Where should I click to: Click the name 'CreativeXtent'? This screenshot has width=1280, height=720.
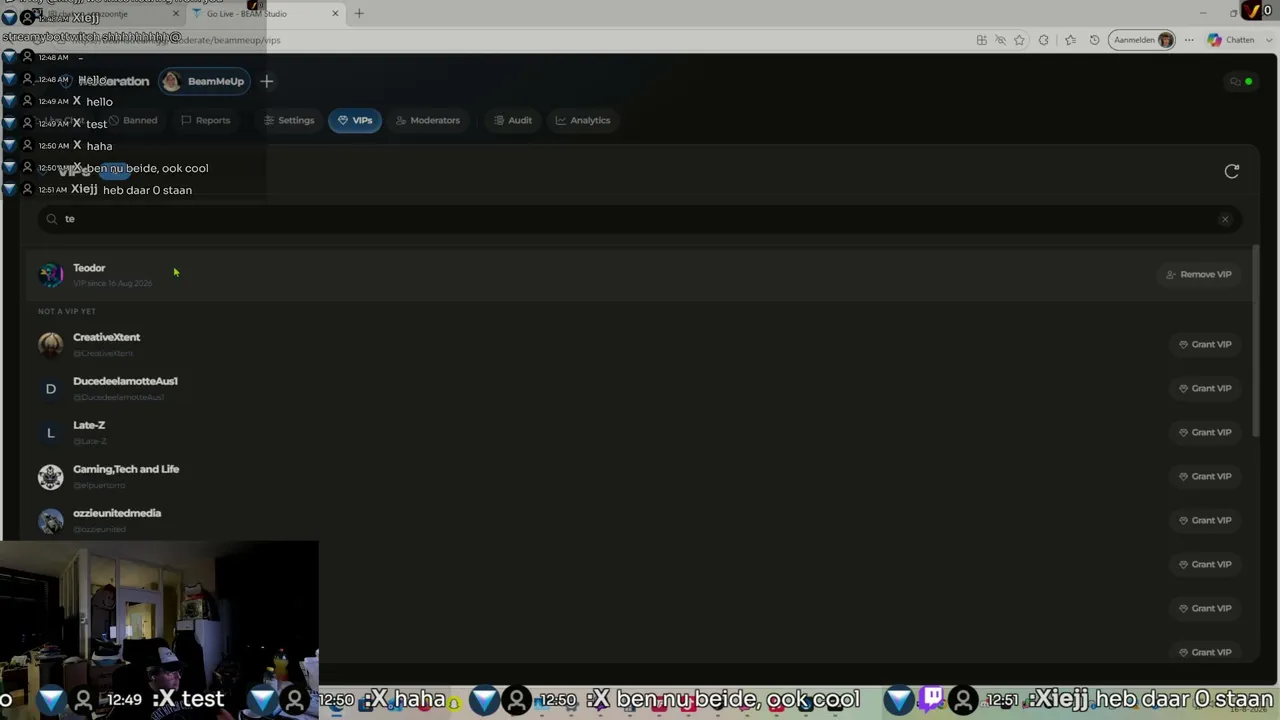click(107, 337)
